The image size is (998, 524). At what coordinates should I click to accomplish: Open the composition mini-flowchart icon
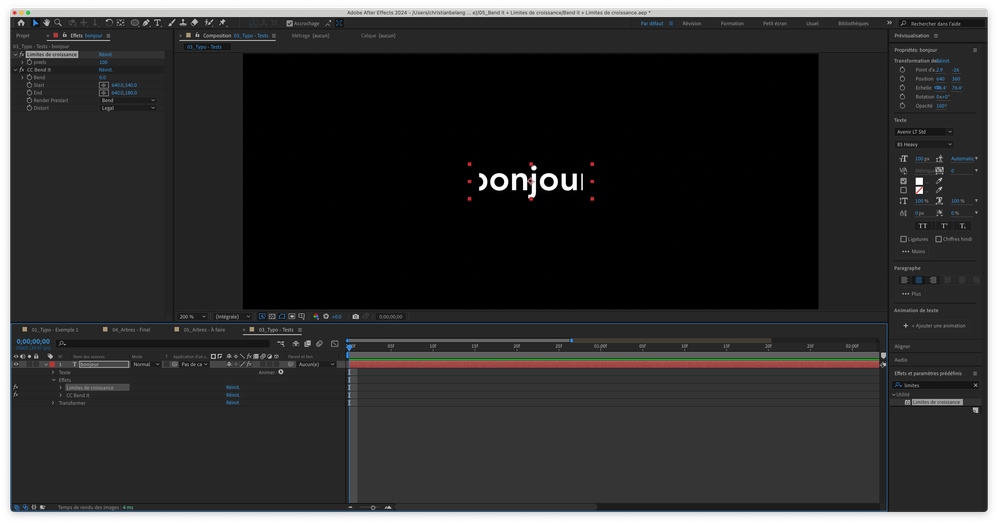(281, 344)
